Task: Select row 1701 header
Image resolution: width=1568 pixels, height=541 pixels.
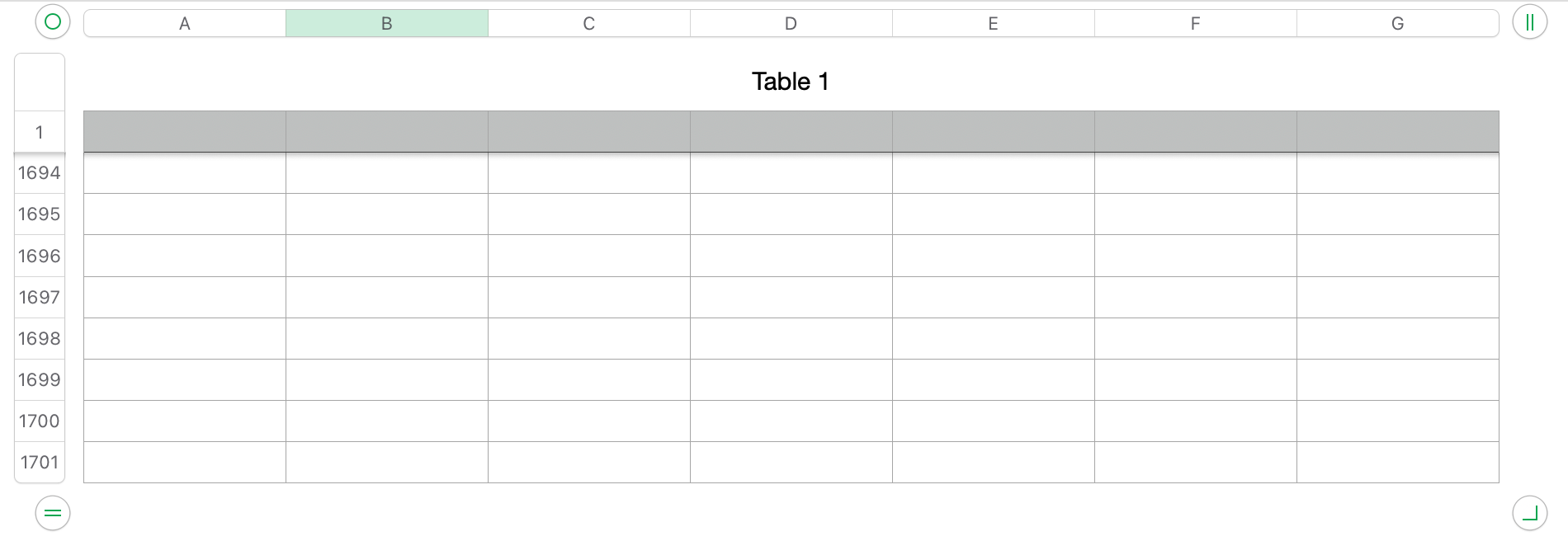Action: tap(39, 462)
